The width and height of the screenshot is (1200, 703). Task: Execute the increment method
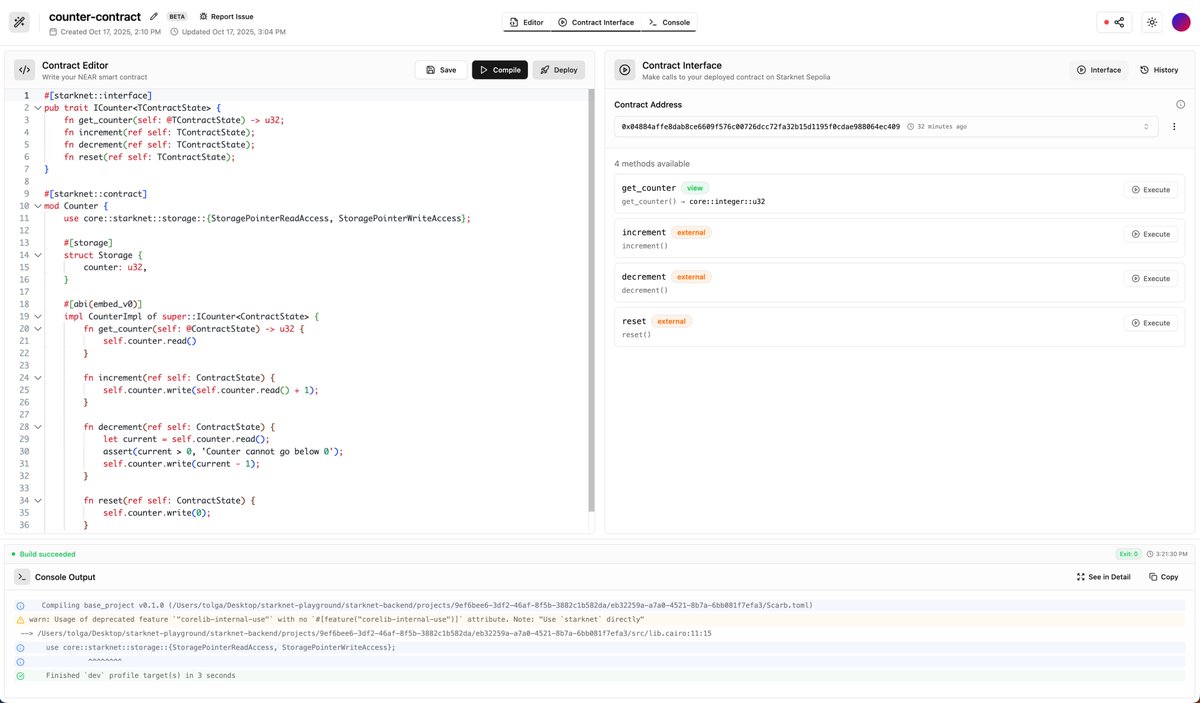(x=1150, y=234)
